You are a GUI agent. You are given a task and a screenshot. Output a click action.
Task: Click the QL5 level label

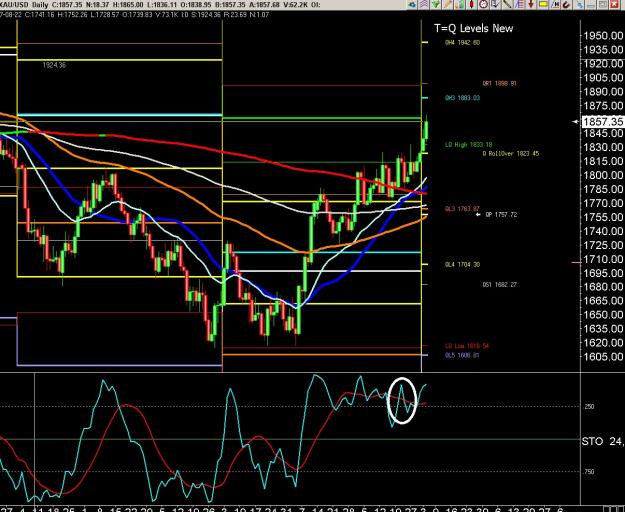coord(462,355)
